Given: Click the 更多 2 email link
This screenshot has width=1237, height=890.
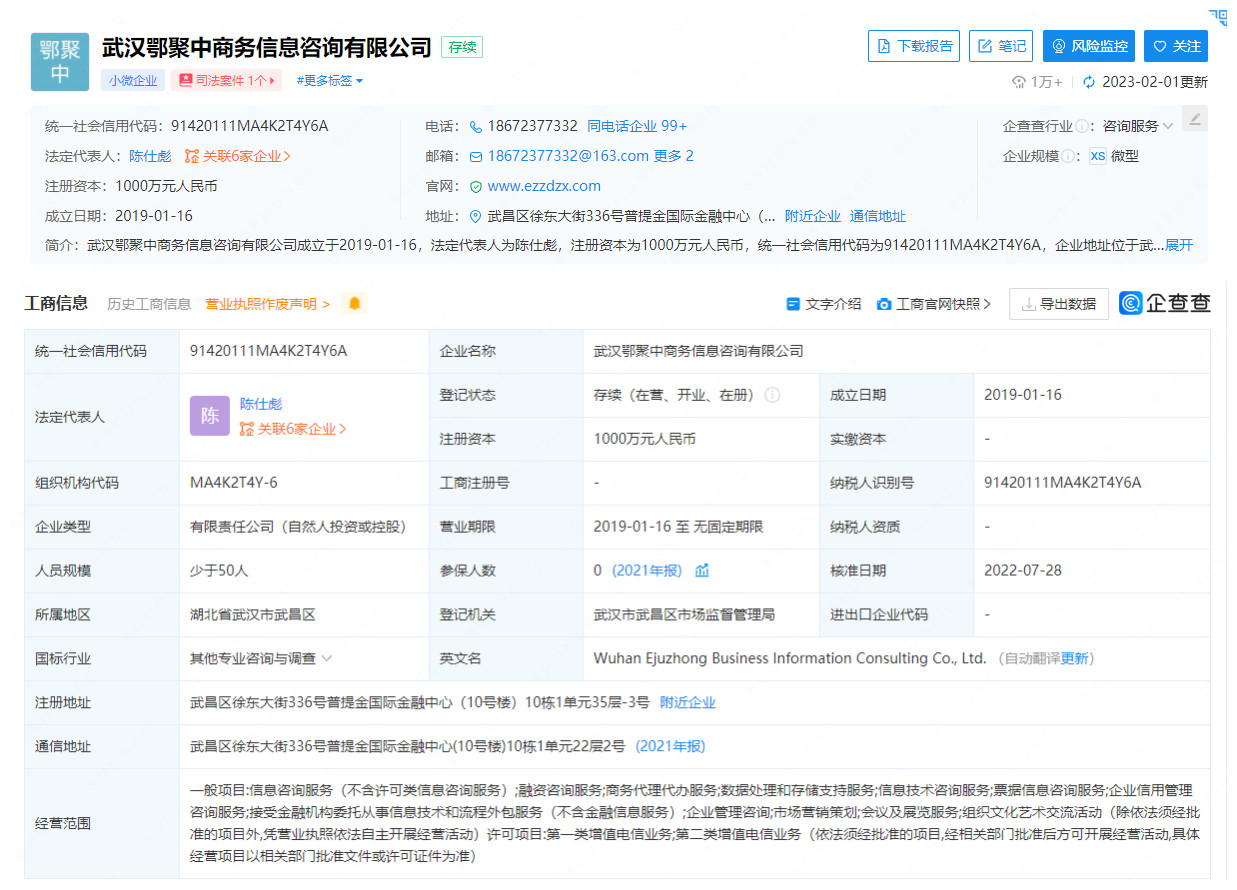Looking at the screenshot, I should [674, 156].
